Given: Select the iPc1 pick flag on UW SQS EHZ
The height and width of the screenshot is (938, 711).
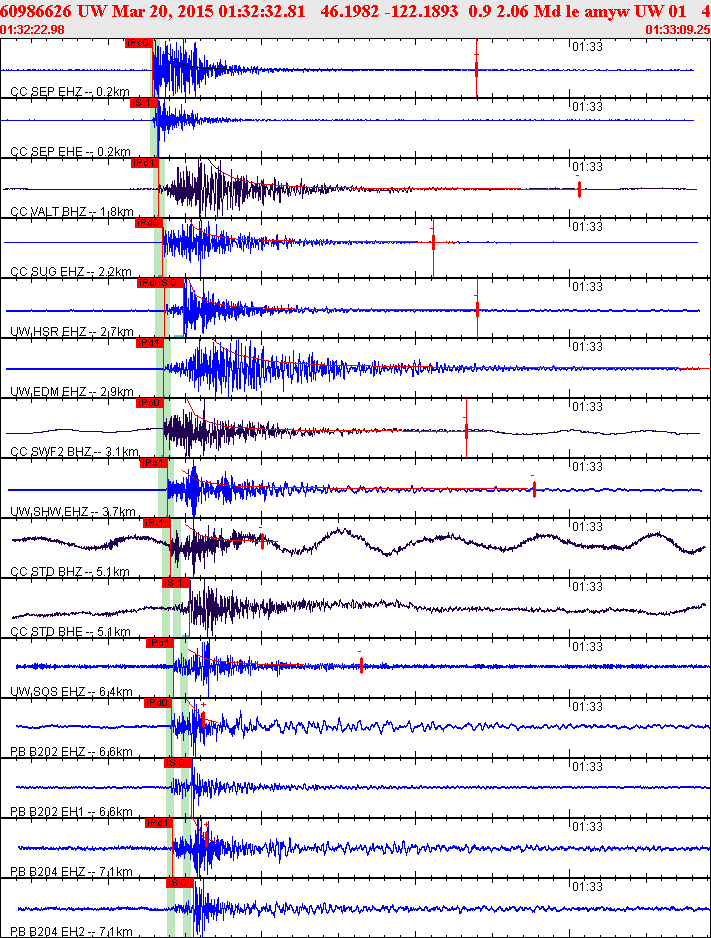Looking at the screenshot, I should point(160,642).
